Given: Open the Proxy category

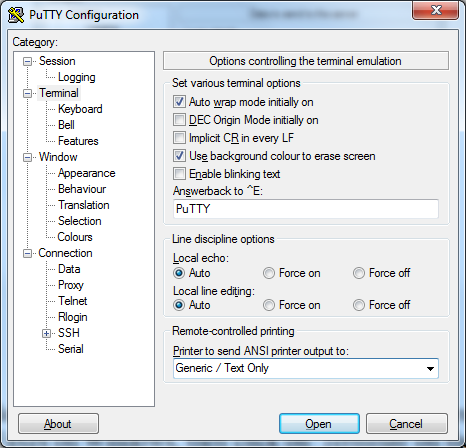Looking at the screenshot, I should coord(71,285).
